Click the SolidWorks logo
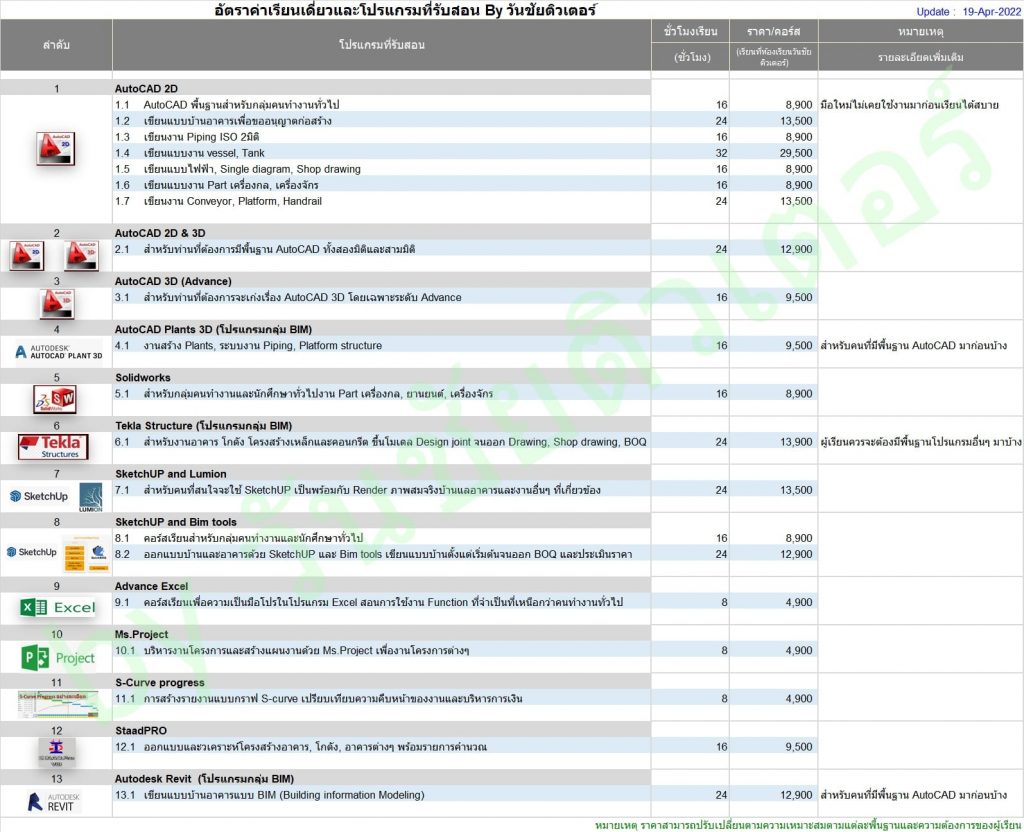This screenshot has width=1024, height=832. pos(55,399)
